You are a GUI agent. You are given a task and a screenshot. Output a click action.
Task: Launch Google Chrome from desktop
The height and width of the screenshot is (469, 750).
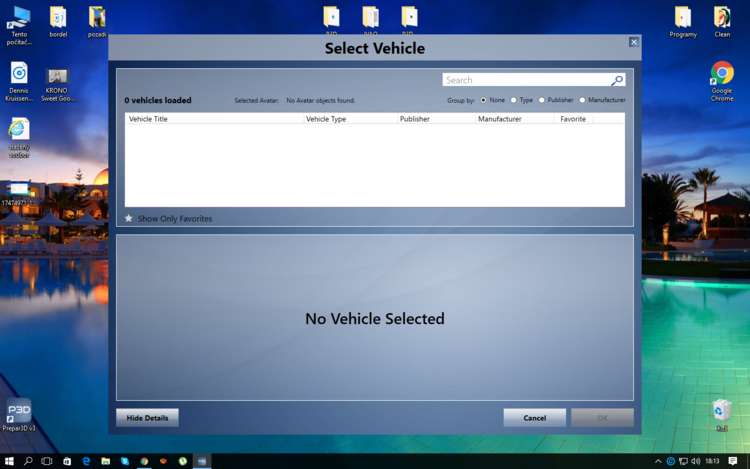(x=722, y=81)
